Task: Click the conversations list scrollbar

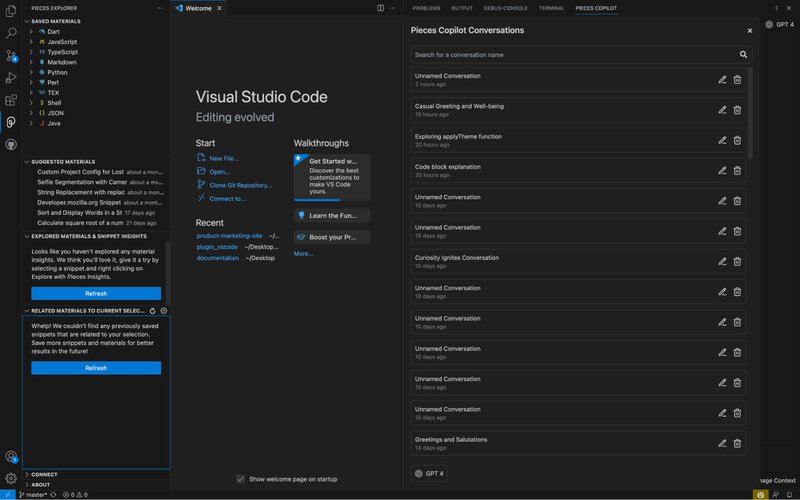Action: point(749,112)
